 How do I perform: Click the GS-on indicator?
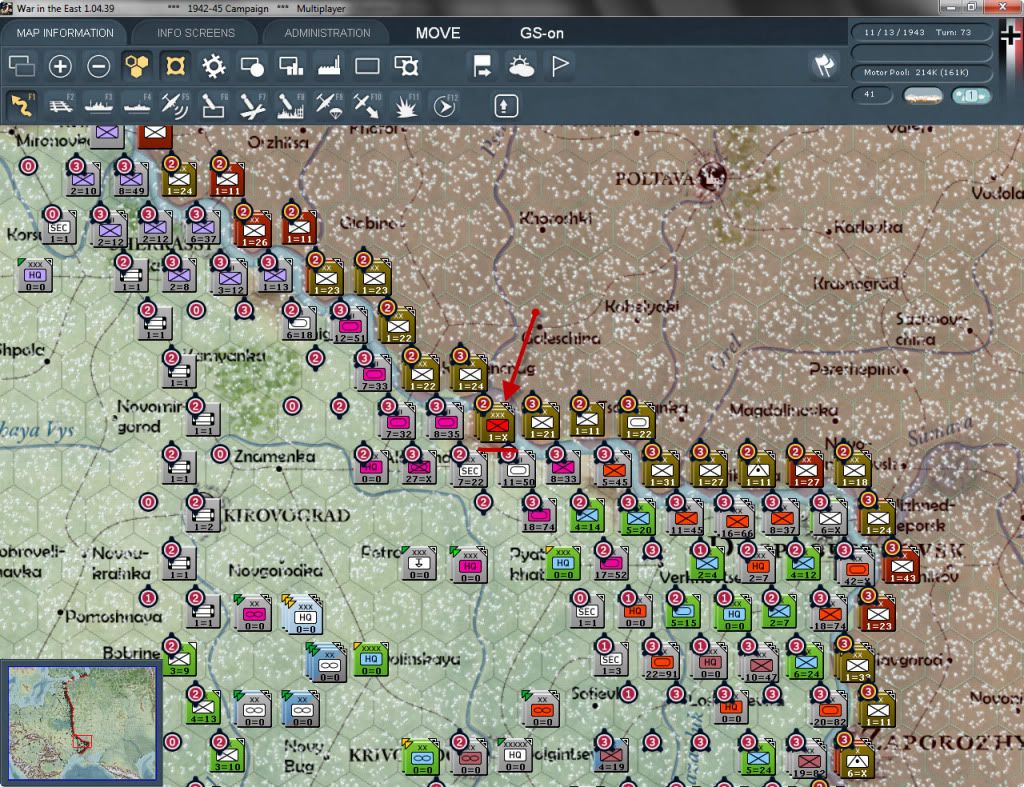(541, 33)
